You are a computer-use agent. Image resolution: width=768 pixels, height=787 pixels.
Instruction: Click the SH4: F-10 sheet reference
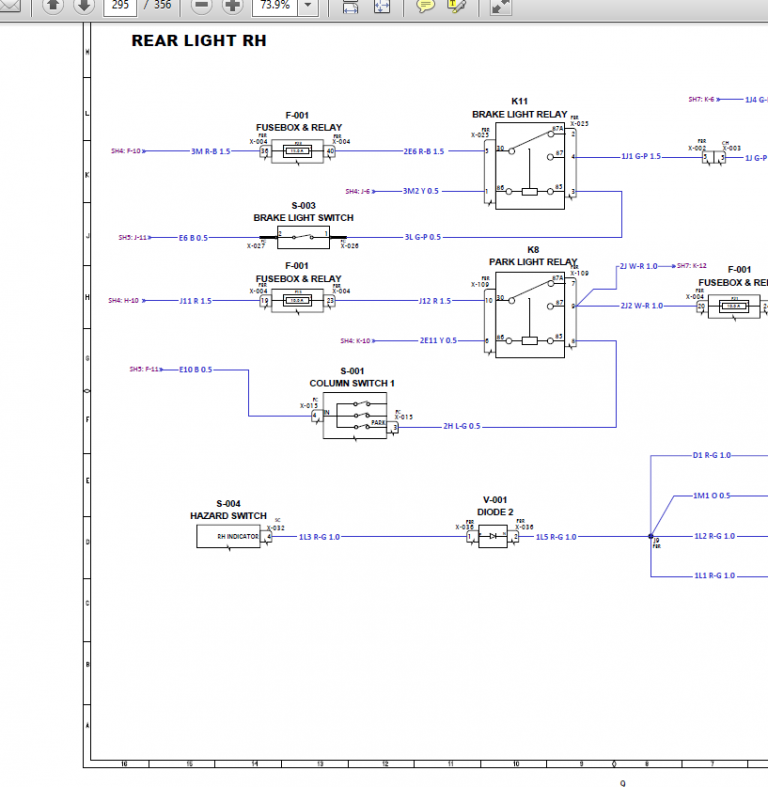coord(126,151)
